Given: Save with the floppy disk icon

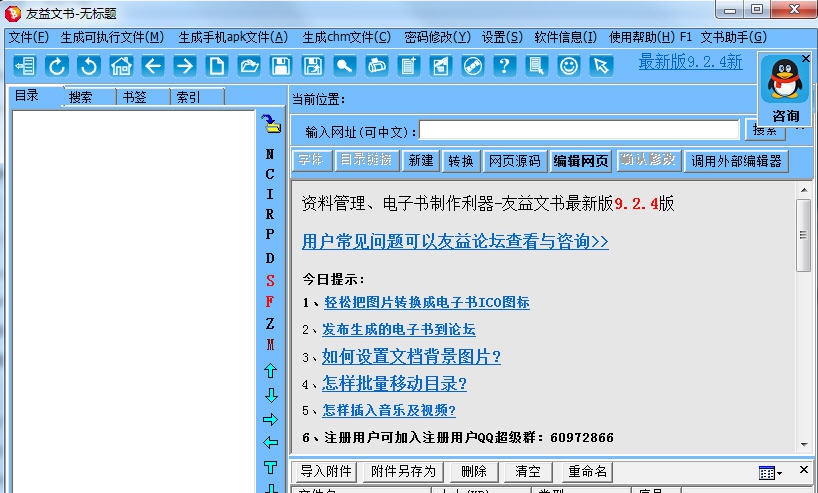Looking at the screenshot, I should click(281, 66).
